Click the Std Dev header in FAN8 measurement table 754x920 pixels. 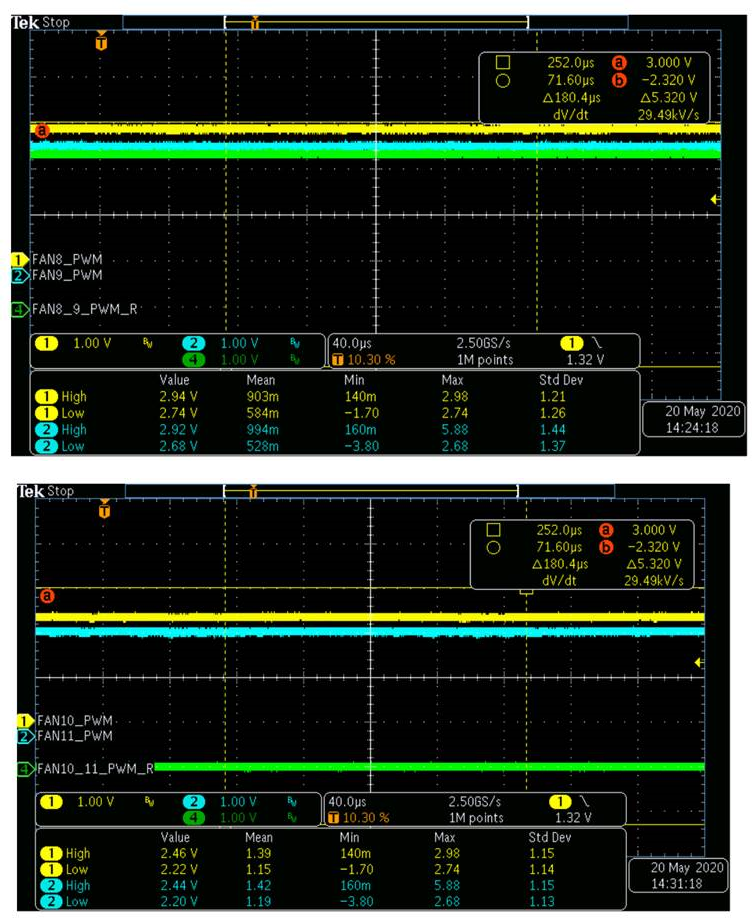click(561, 380)
